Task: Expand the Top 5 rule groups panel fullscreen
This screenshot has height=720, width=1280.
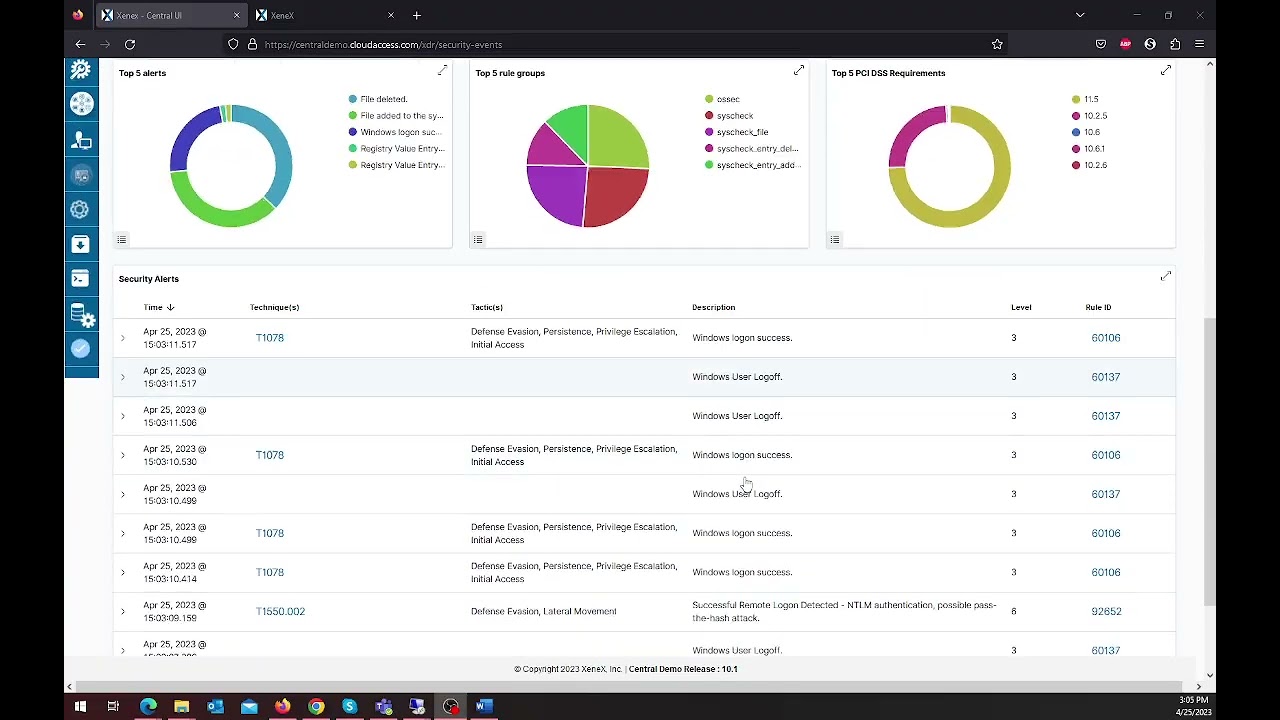Action: 799,71
